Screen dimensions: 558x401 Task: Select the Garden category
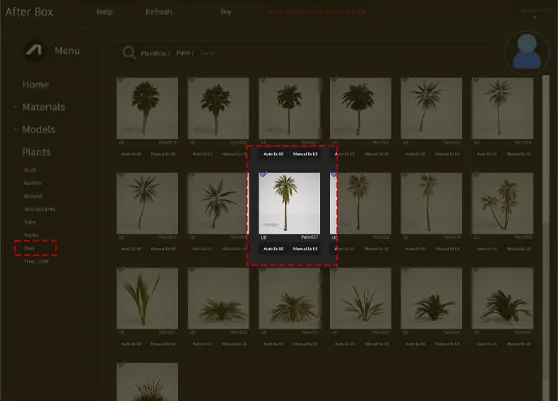(33, 183)
